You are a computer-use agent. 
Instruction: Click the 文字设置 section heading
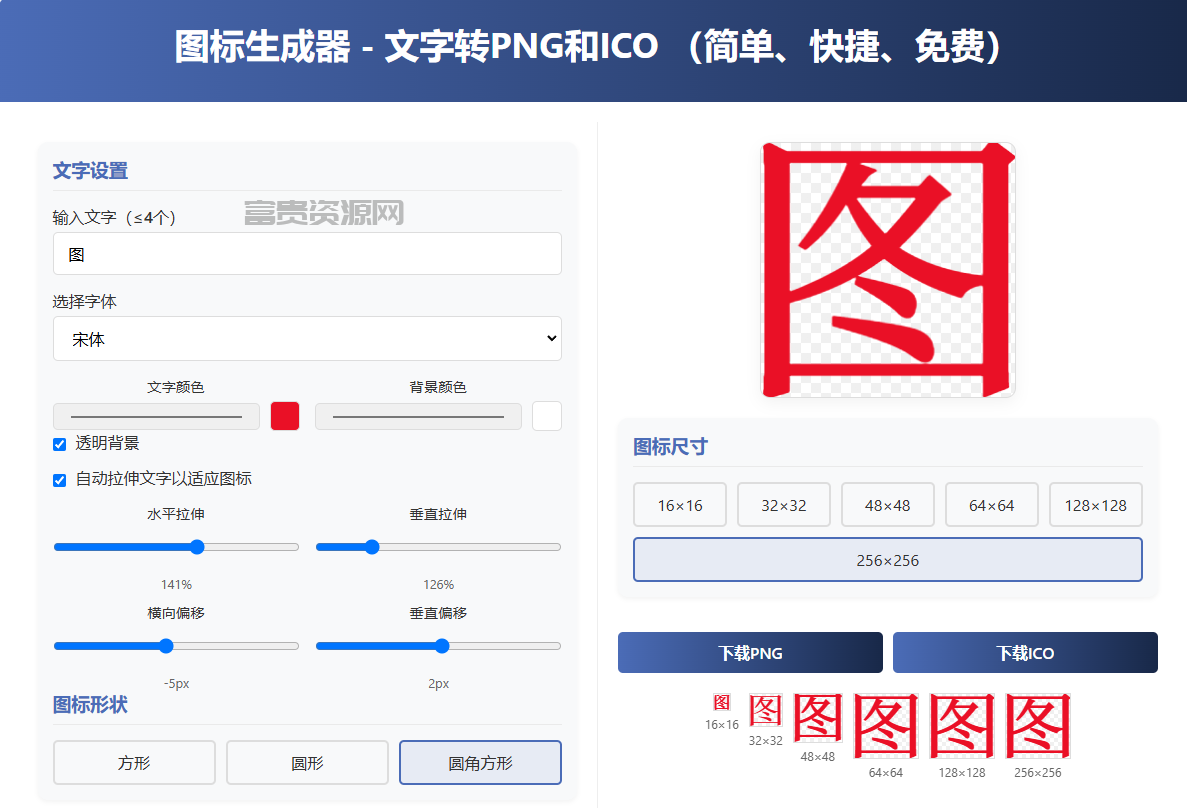click(x=90, y=170)
